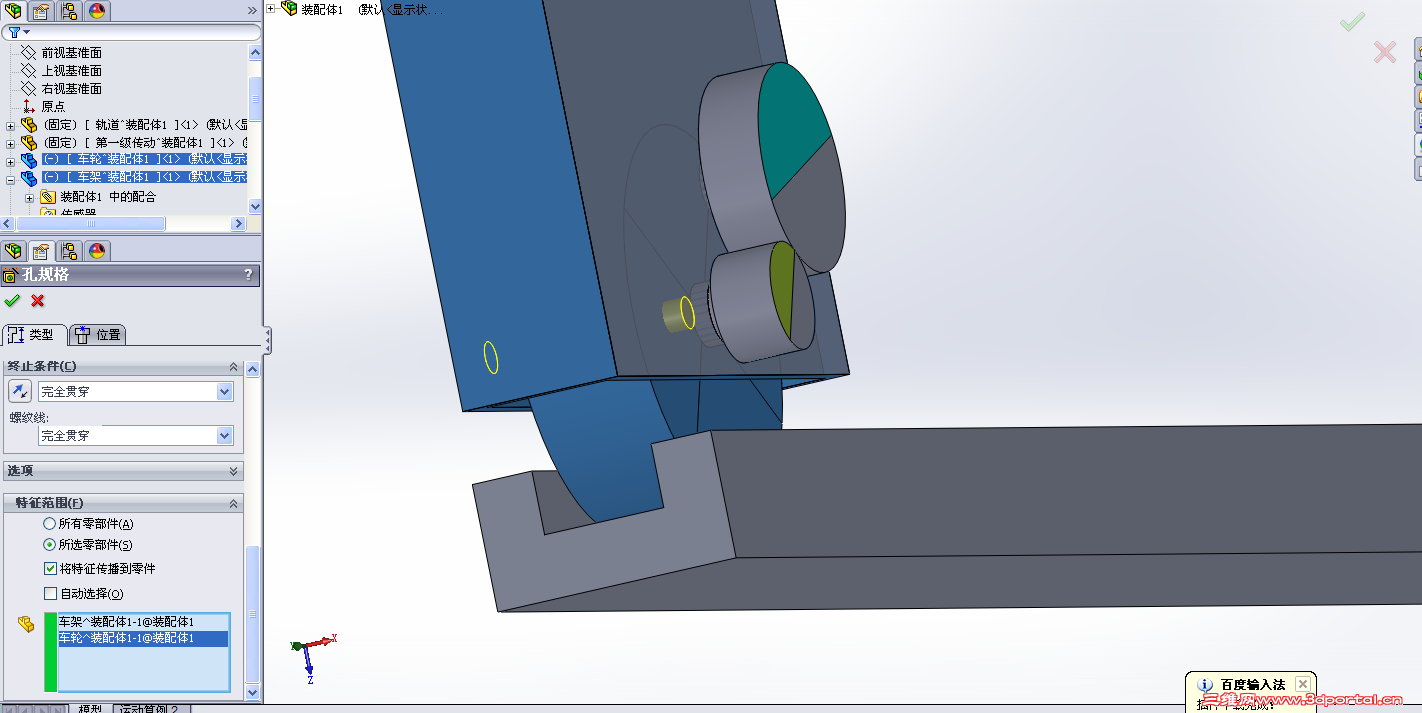Open the 终止条件 完全贯穿 dropdown
Image resolution: width=1422 pixels, height=713 pixels.
pyautogui.click(x=225, y=392)
